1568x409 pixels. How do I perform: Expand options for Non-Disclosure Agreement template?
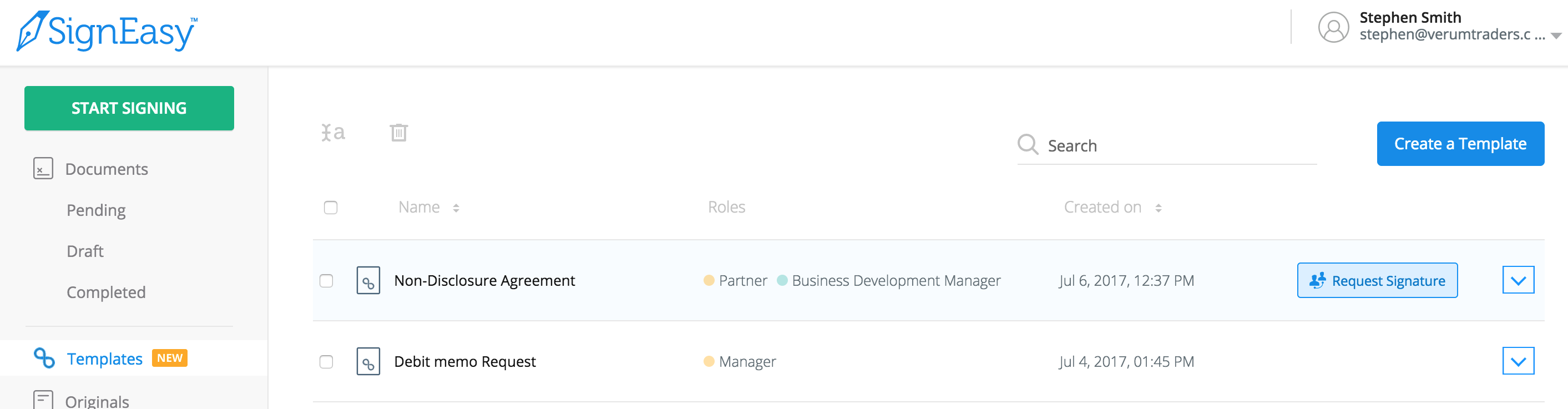coord(1519,280)
